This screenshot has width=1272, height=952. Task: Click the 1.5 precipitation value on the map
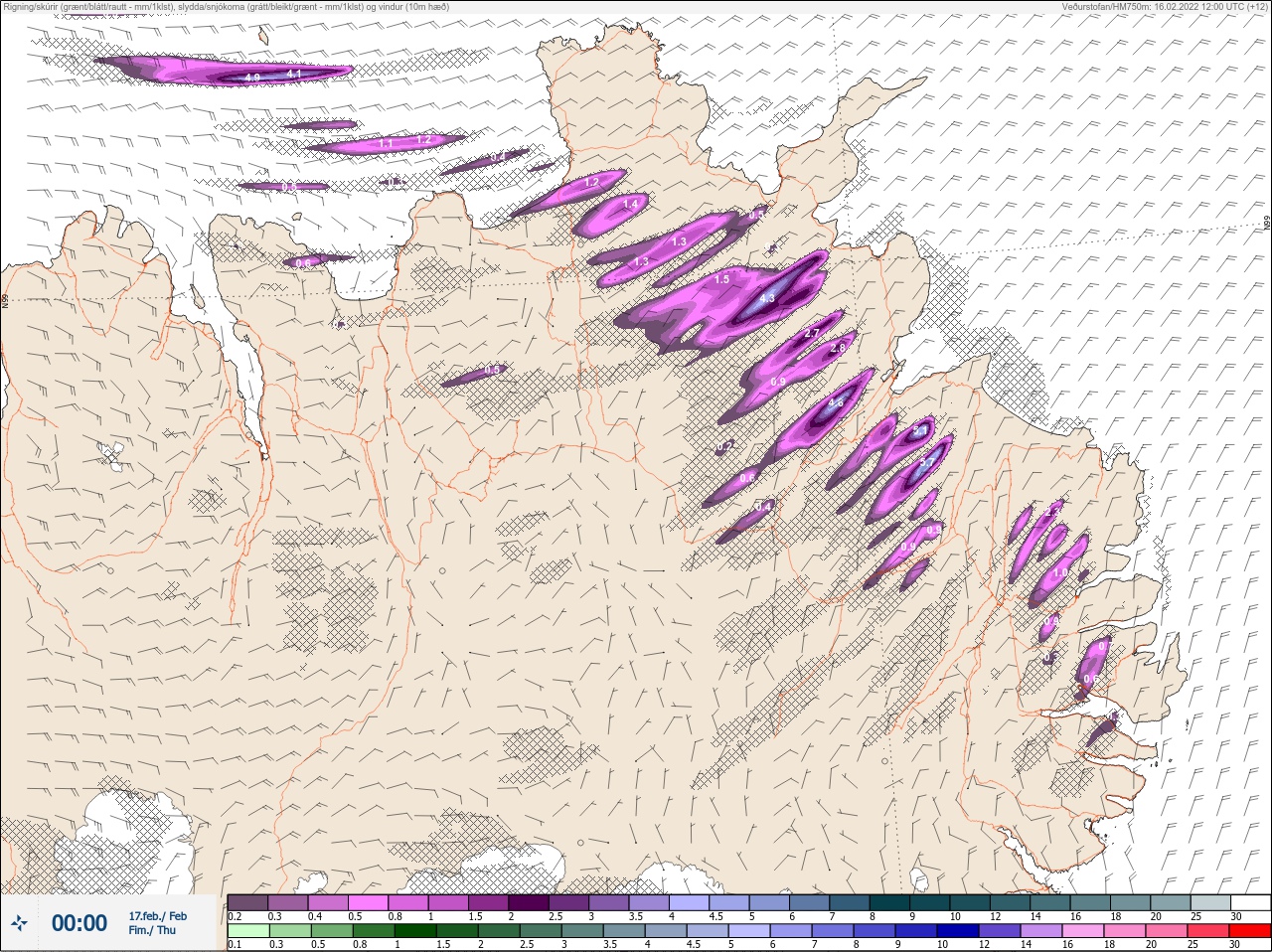[722, 279]
